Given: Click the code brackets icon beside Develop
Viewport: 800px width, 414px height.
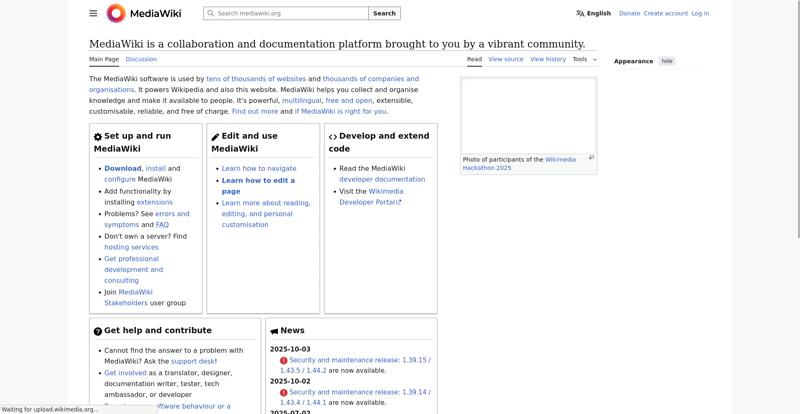Looking at the screenshot, I should [333, 137].
